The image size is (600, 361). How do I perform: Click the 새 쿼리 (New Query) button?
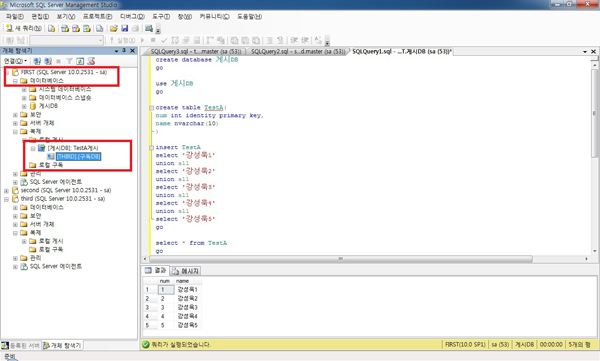(23, 28)
